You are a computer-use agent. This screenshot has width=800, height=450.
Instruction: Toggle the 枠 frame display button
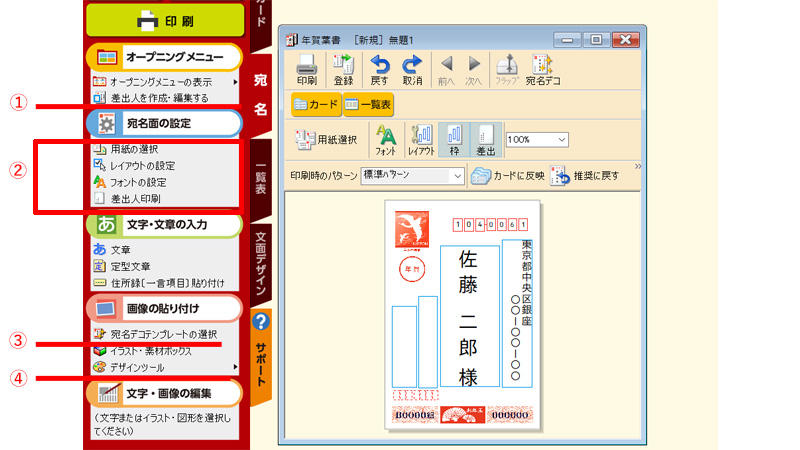pyautogui.click(x=454, y=140)
